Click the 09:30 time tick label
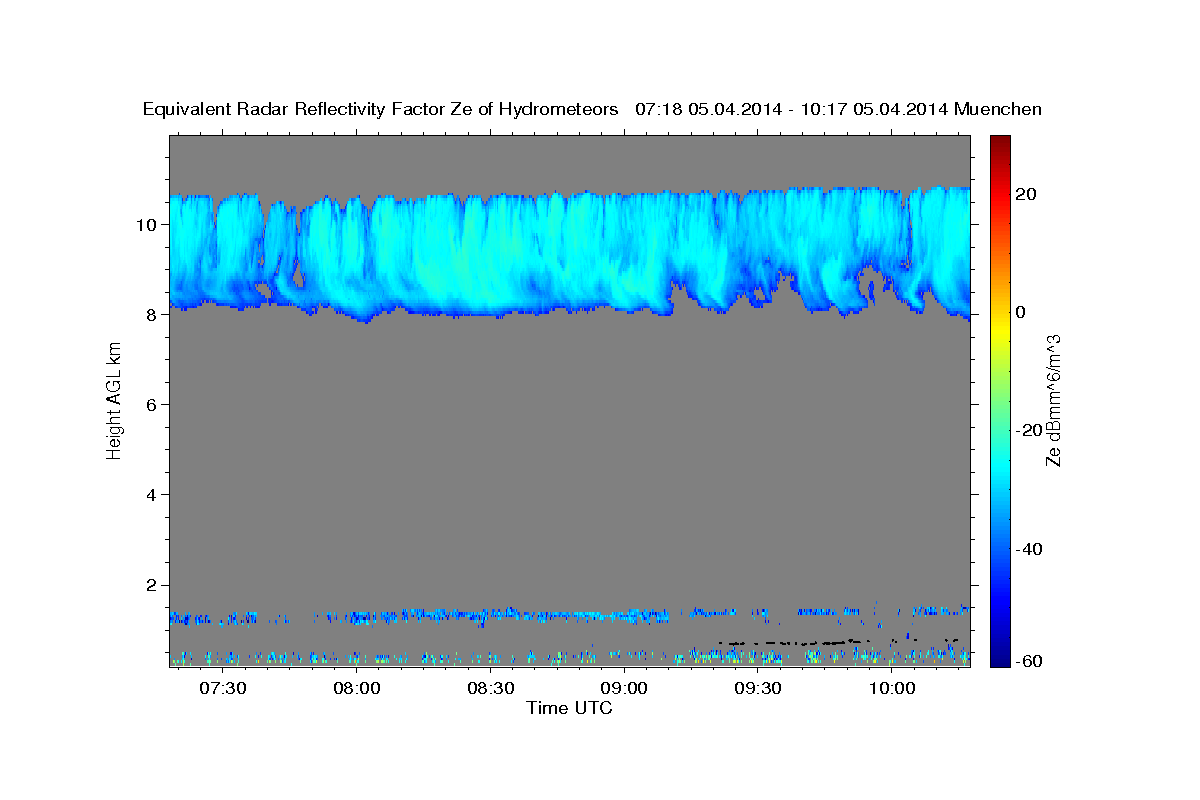1200x800 pixels. click(x=758, y=689)
